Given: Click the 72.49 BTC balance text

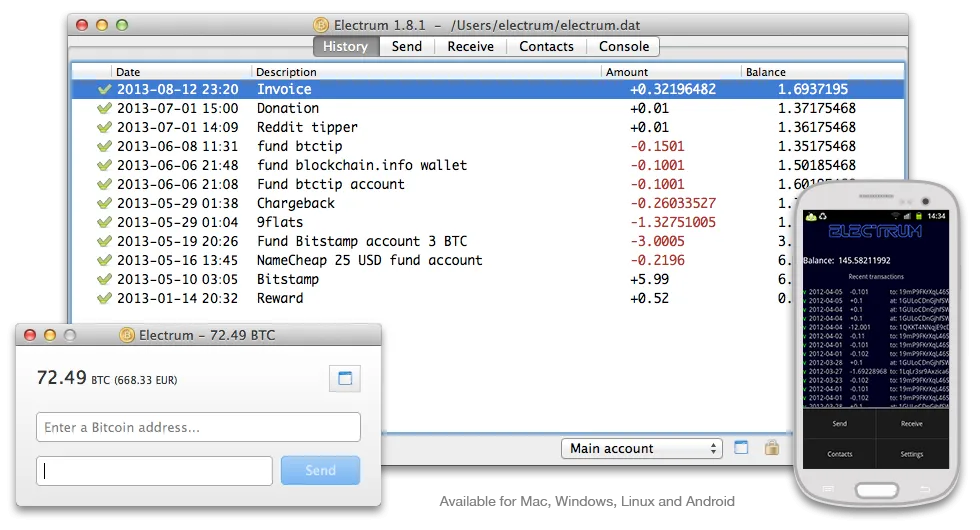Looking at the screenshot, I should click(x=107, y=378).
